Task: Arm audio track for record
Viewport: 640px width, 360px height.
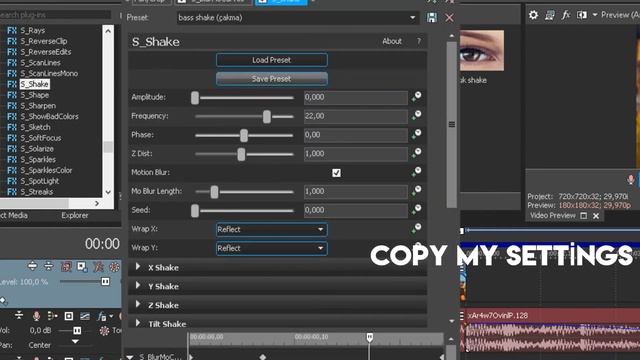Action: pos(36,316)
